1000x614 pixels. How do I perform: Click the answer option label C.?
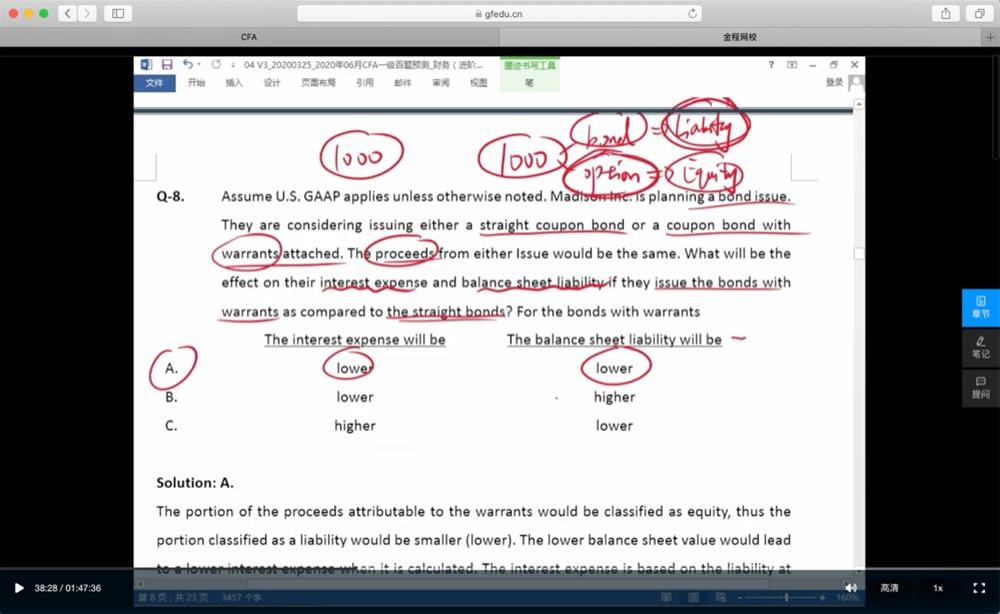click(171, 425)
